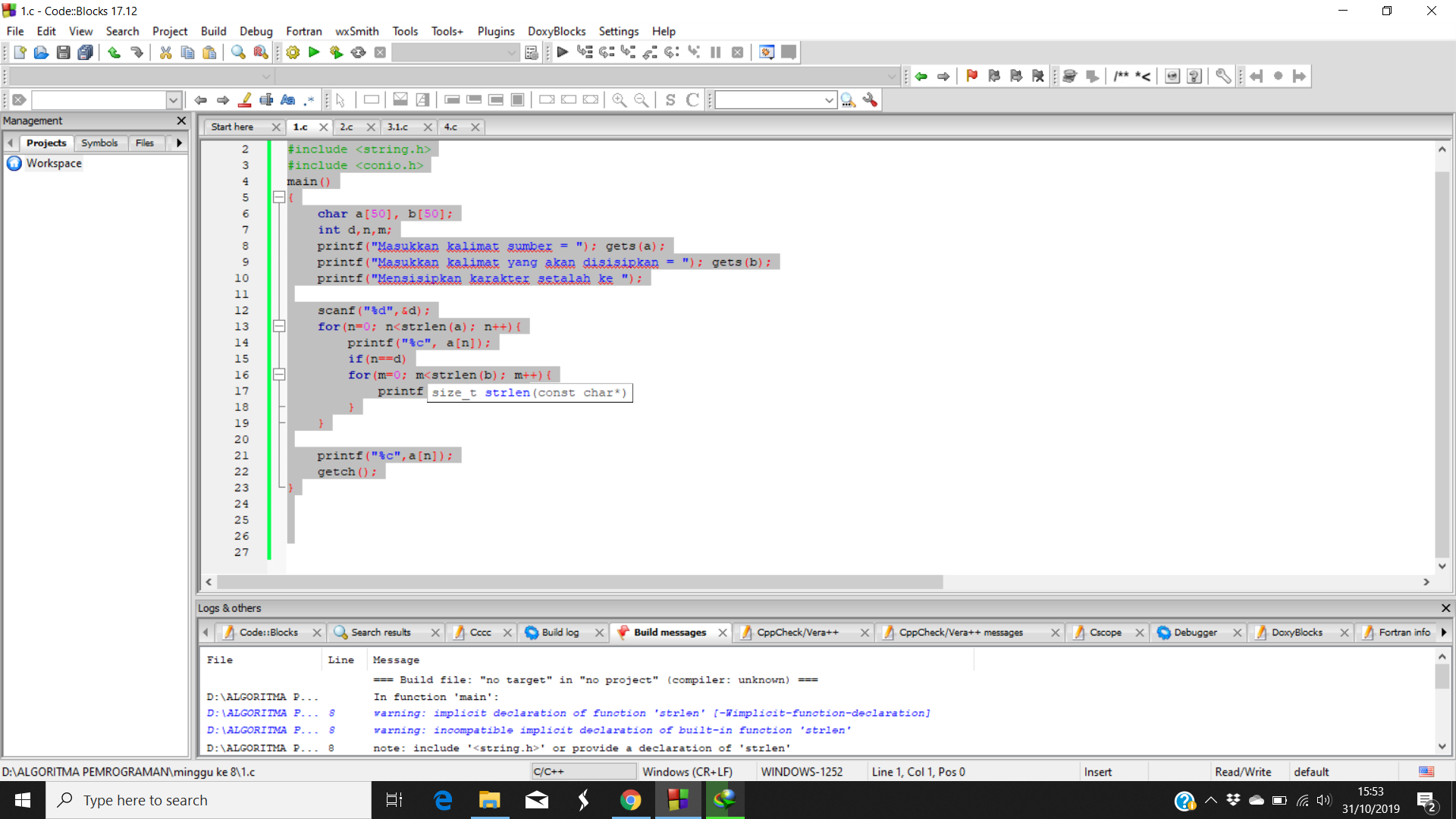This screenshot has width=1456, height=819.
Task: Open the search text dropdown arrow
Action: [x=173, y=100]
